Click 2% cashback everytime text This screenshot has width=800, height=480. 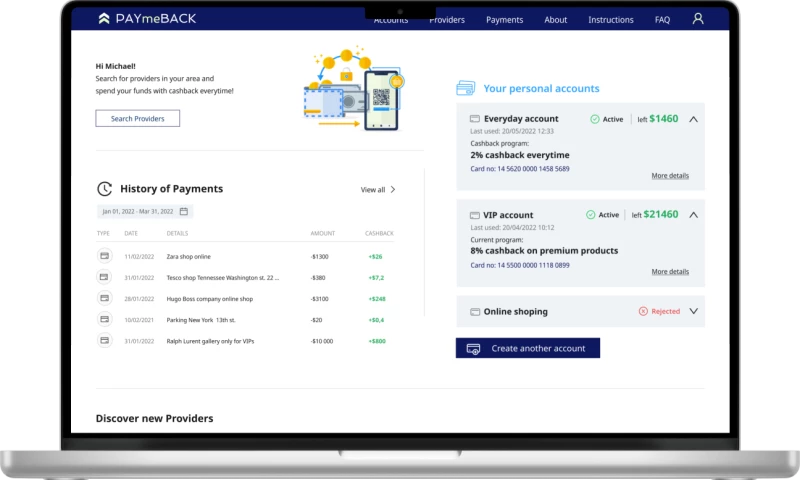click(520, 155)
